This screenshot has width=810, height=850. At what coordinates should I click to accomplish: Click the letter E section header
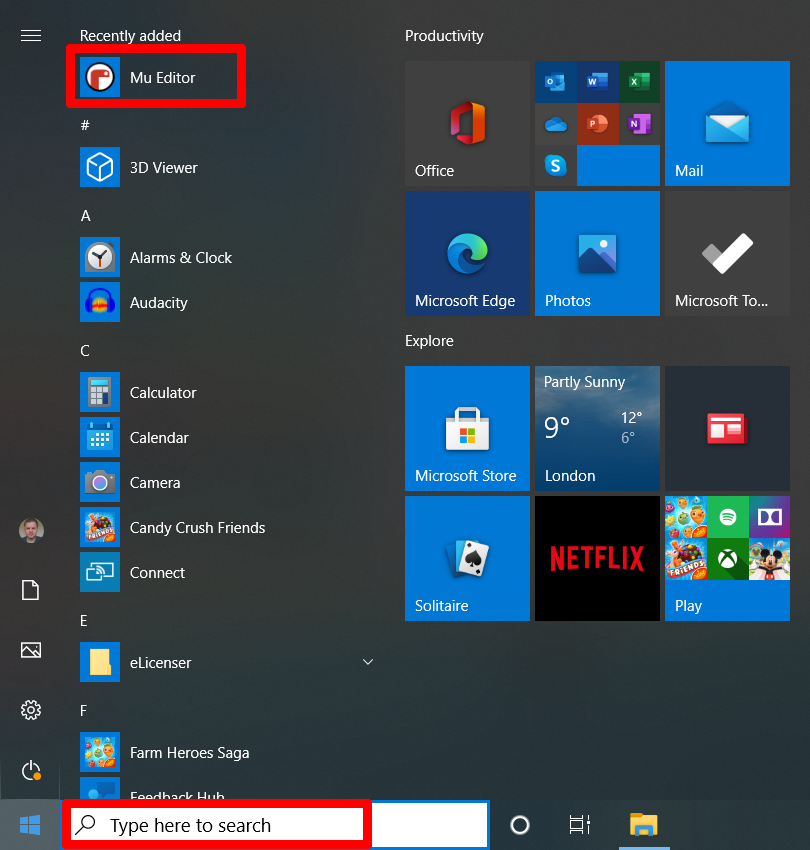[83, 621]
